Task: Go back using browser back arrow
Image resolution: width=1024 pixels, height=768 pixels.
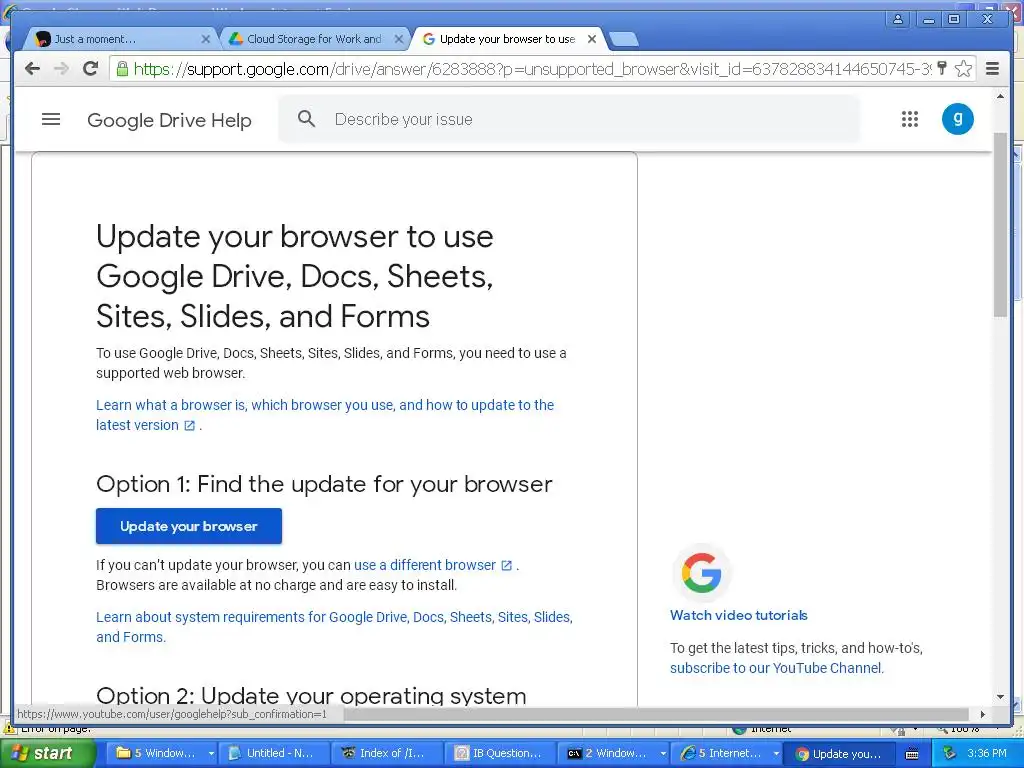Action: click(x=32, y=69)
